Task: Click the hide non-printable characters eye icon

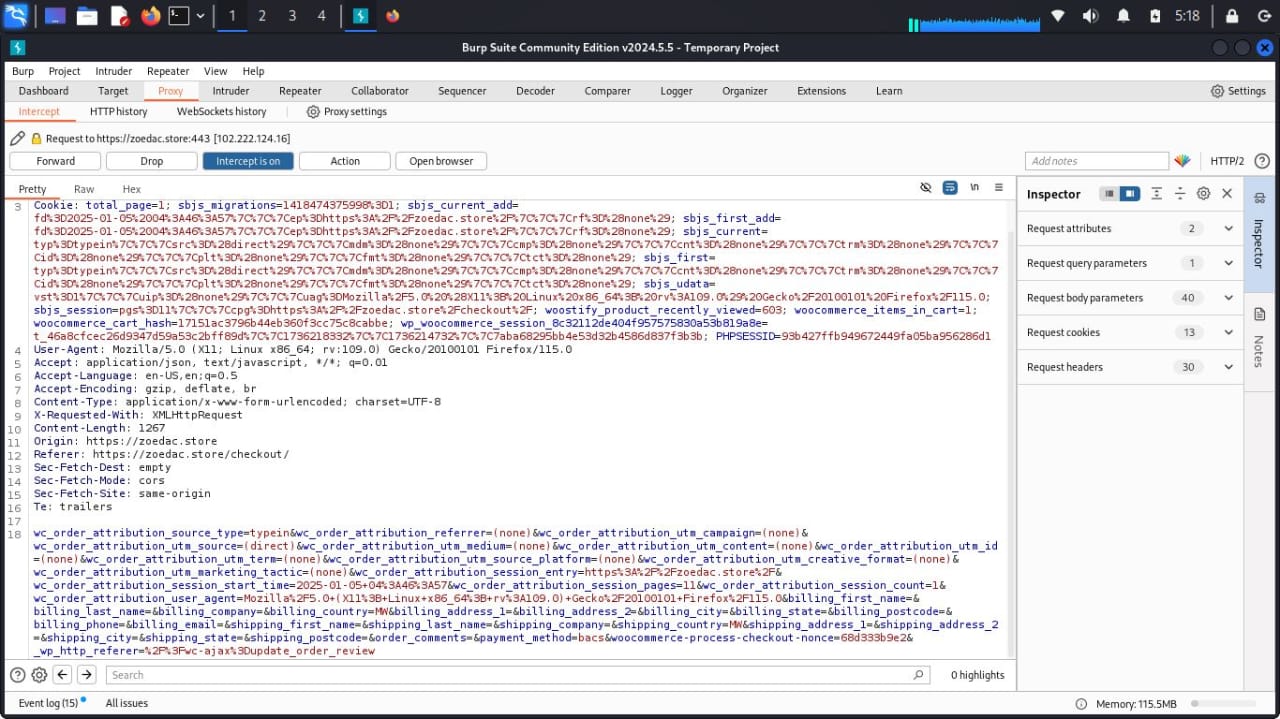Action: click(x=926, y=188)
